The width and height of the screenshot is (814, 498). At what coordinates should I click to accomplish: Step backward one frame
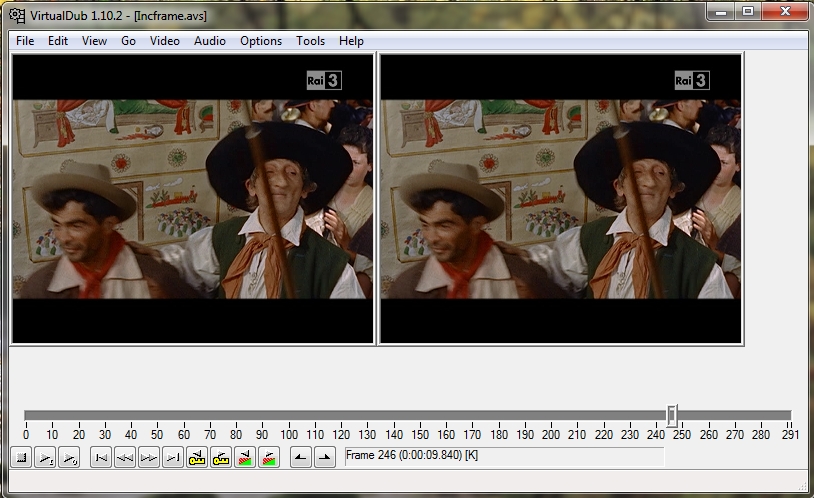[125, 457]
